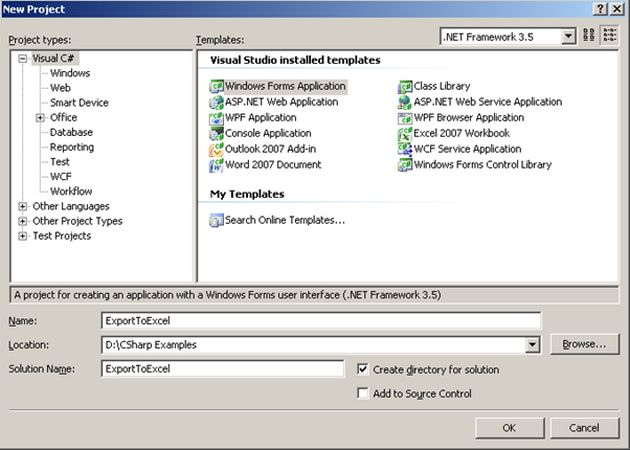Select ASP.NET Web Service Application icon
The height and width of the screenshot is (450, 630).
(405, 102)
